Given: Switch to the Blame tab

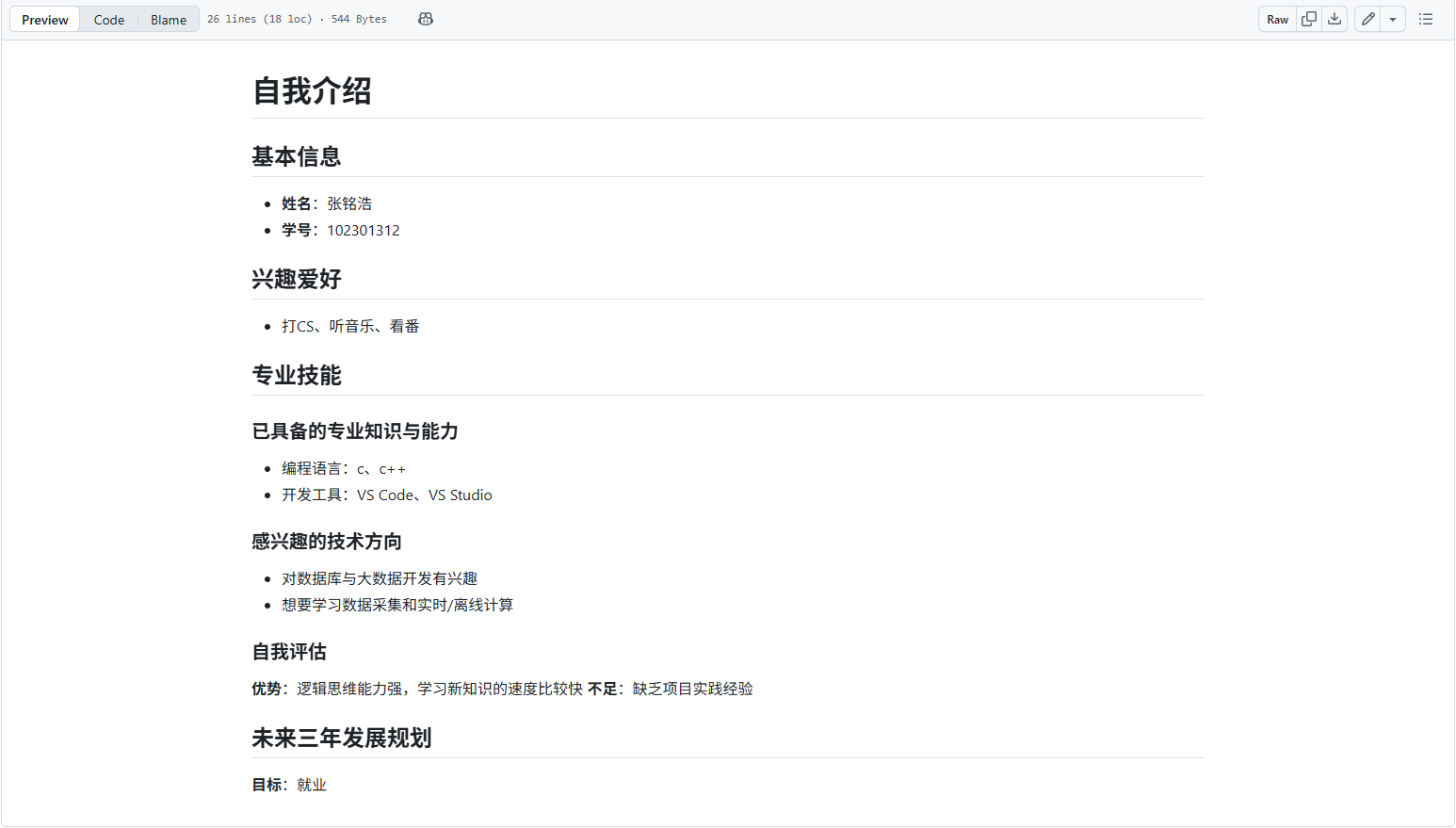Looking at the screenshot, I should [x=169, y=20].
